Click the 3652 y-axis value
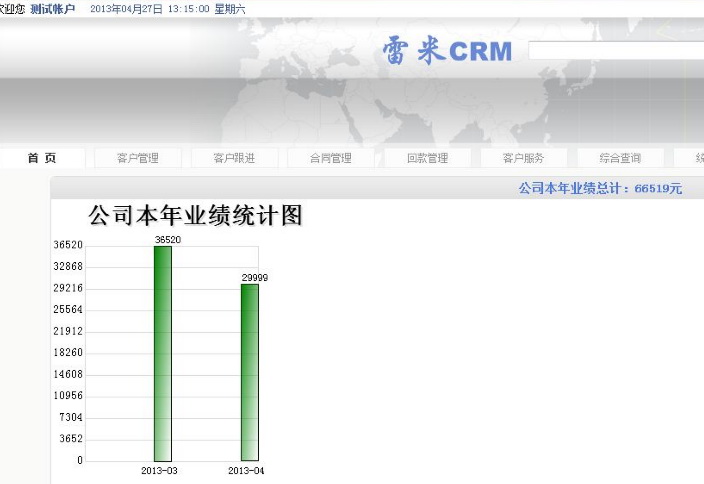The width and height of the screenshot is (704, 484). click(71, 439)
